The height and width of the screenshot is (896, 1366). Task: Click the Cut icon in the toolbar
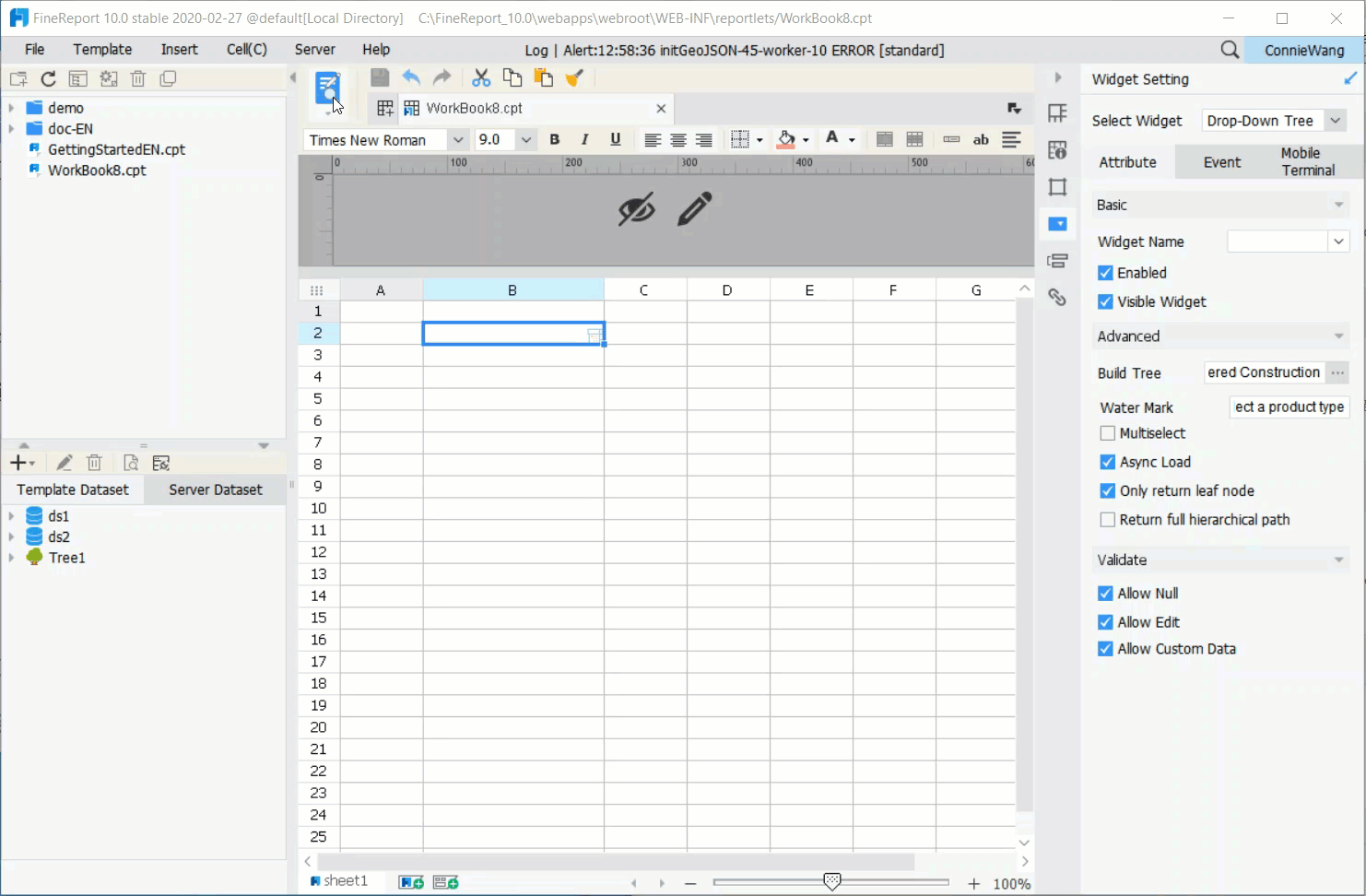480,77
